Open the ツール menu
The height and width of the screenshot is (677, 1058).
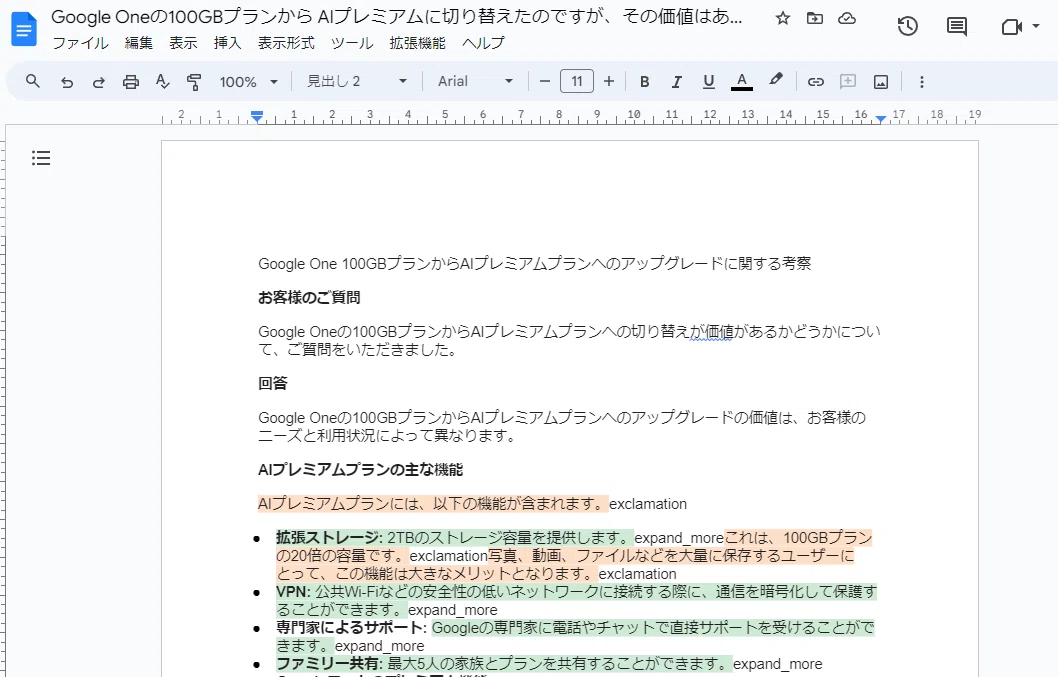pyautogui.click(x=352, y=43)
